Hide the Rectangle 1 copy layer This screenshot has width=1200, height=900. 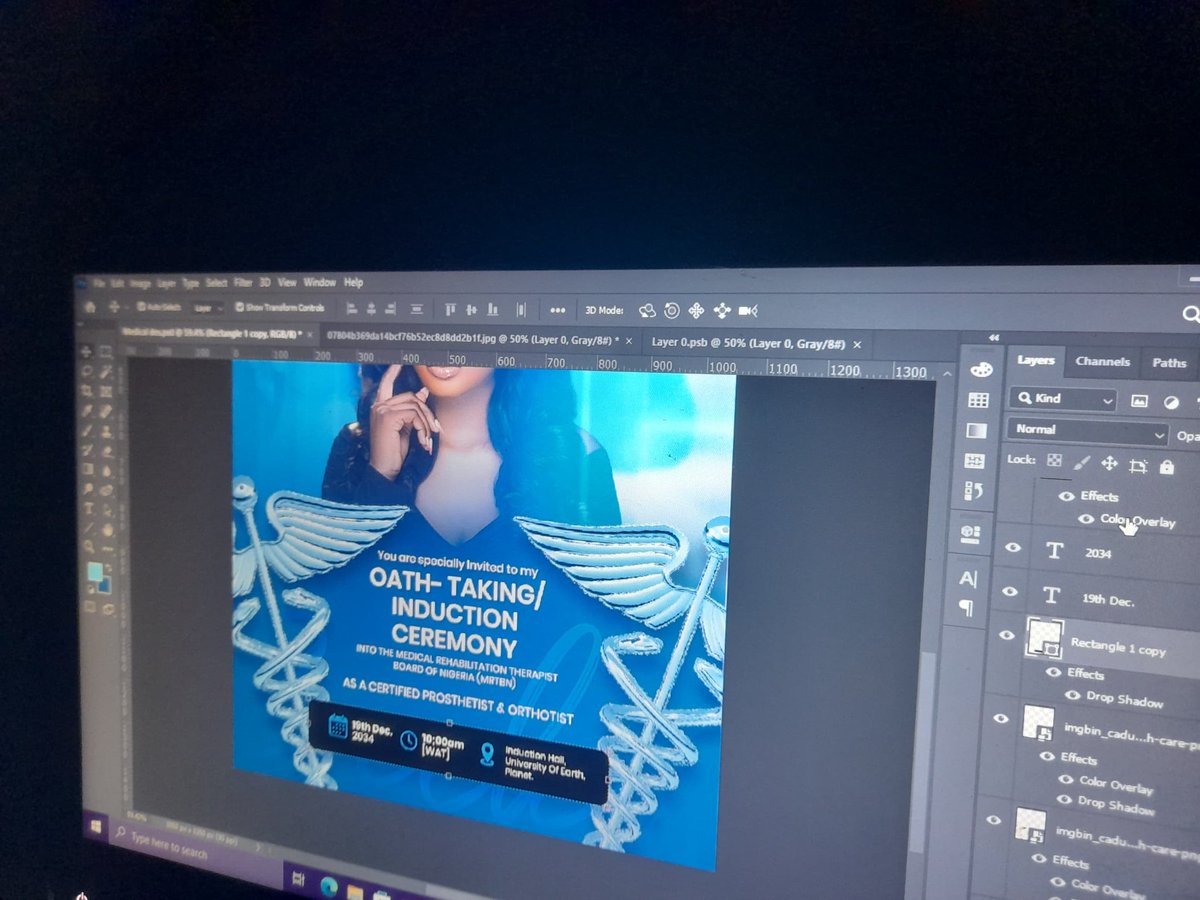tap(1007, 635)
